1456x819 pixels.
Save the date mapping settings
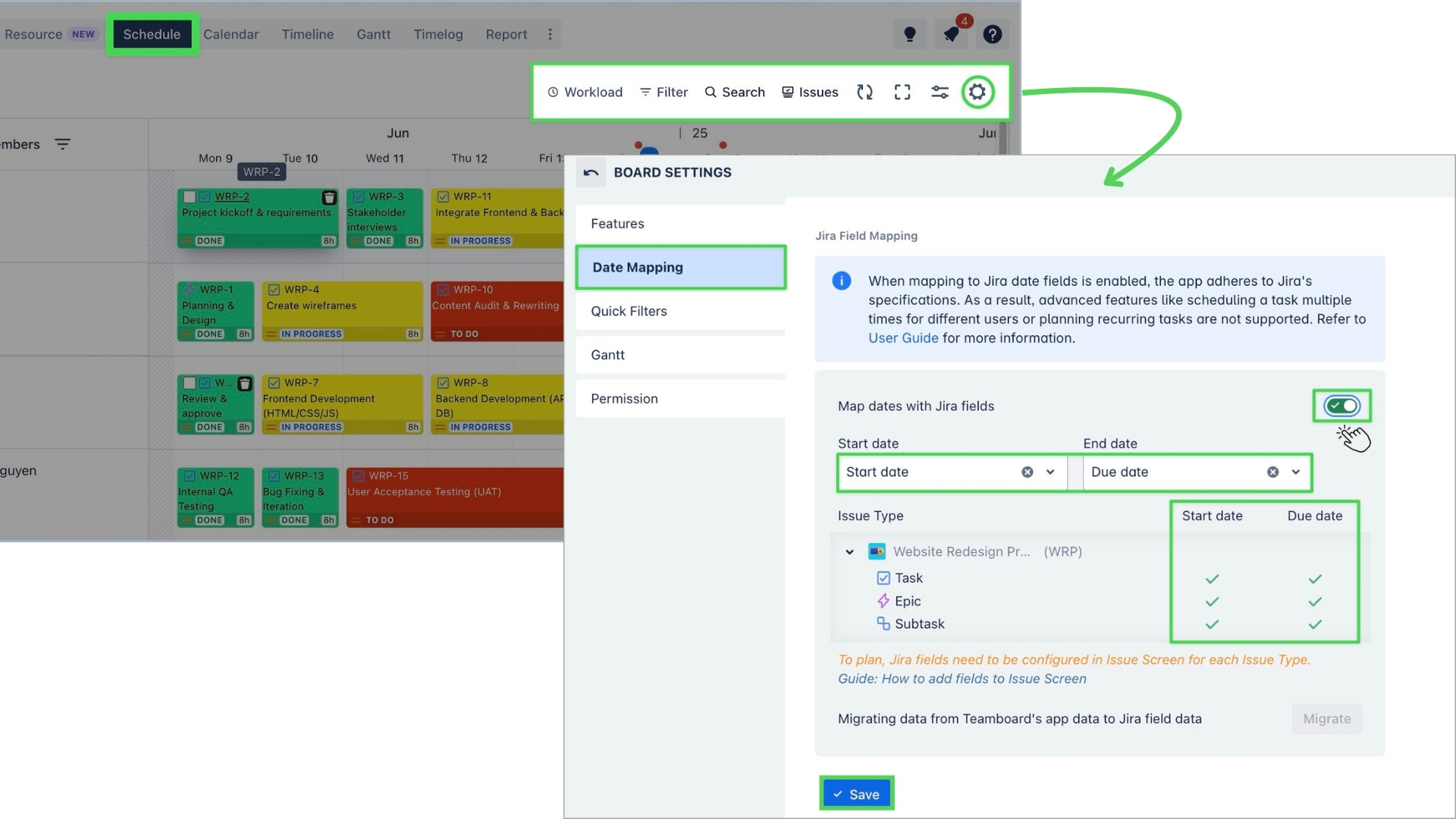pos(856,794)
